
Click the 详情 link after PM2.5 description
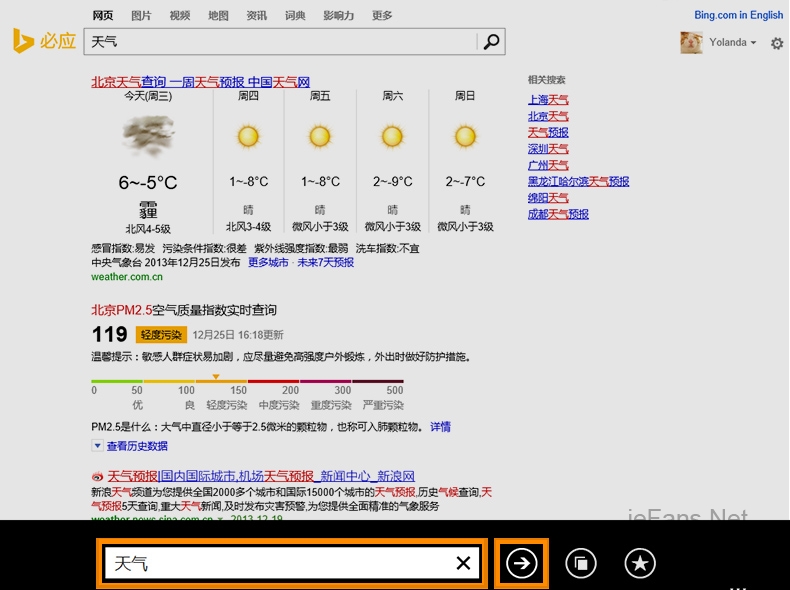coord(440,427)
